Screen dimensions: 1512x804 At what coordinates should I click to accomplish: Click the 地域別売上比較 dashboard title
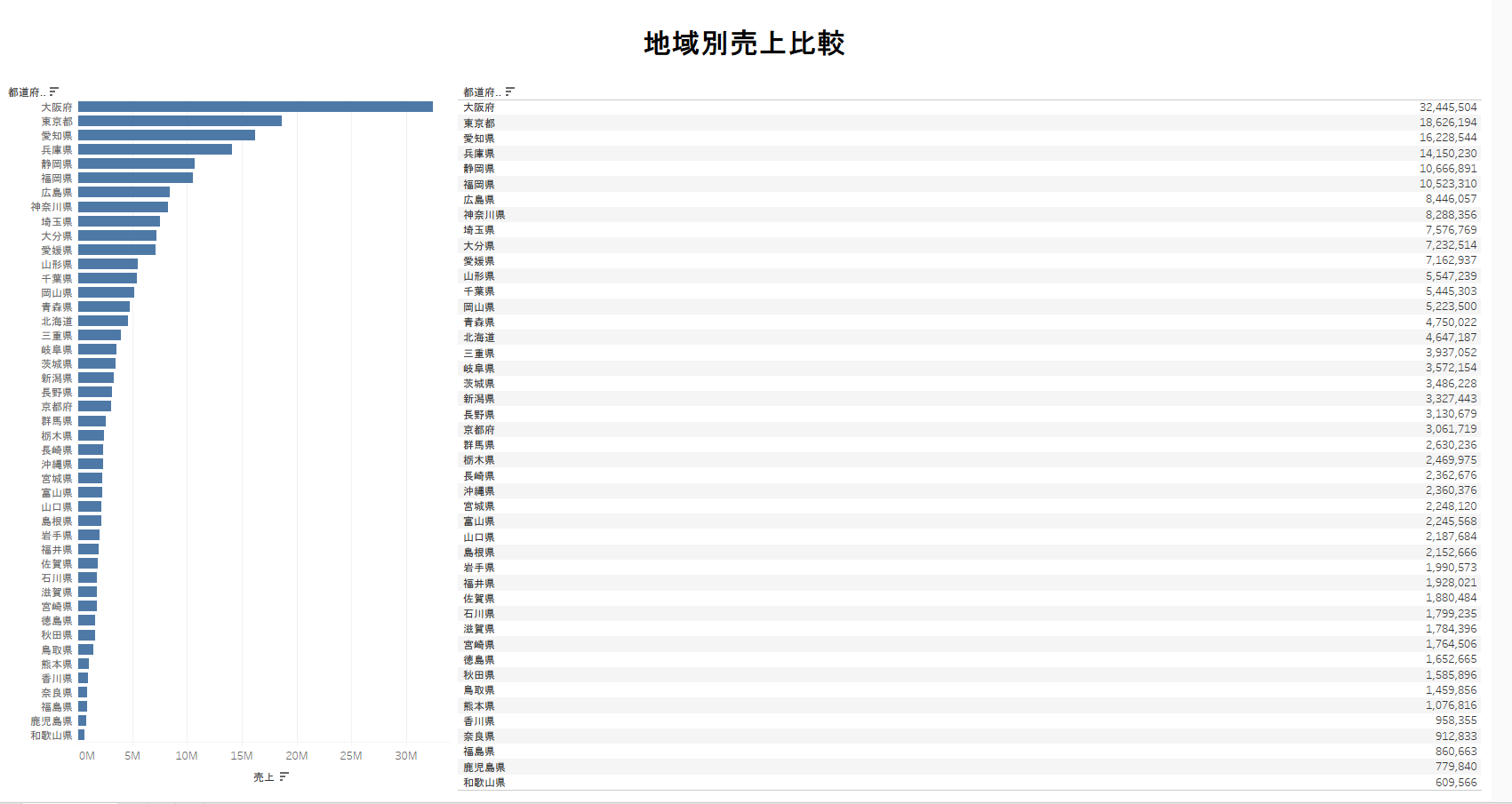click(x=744, y=43)
